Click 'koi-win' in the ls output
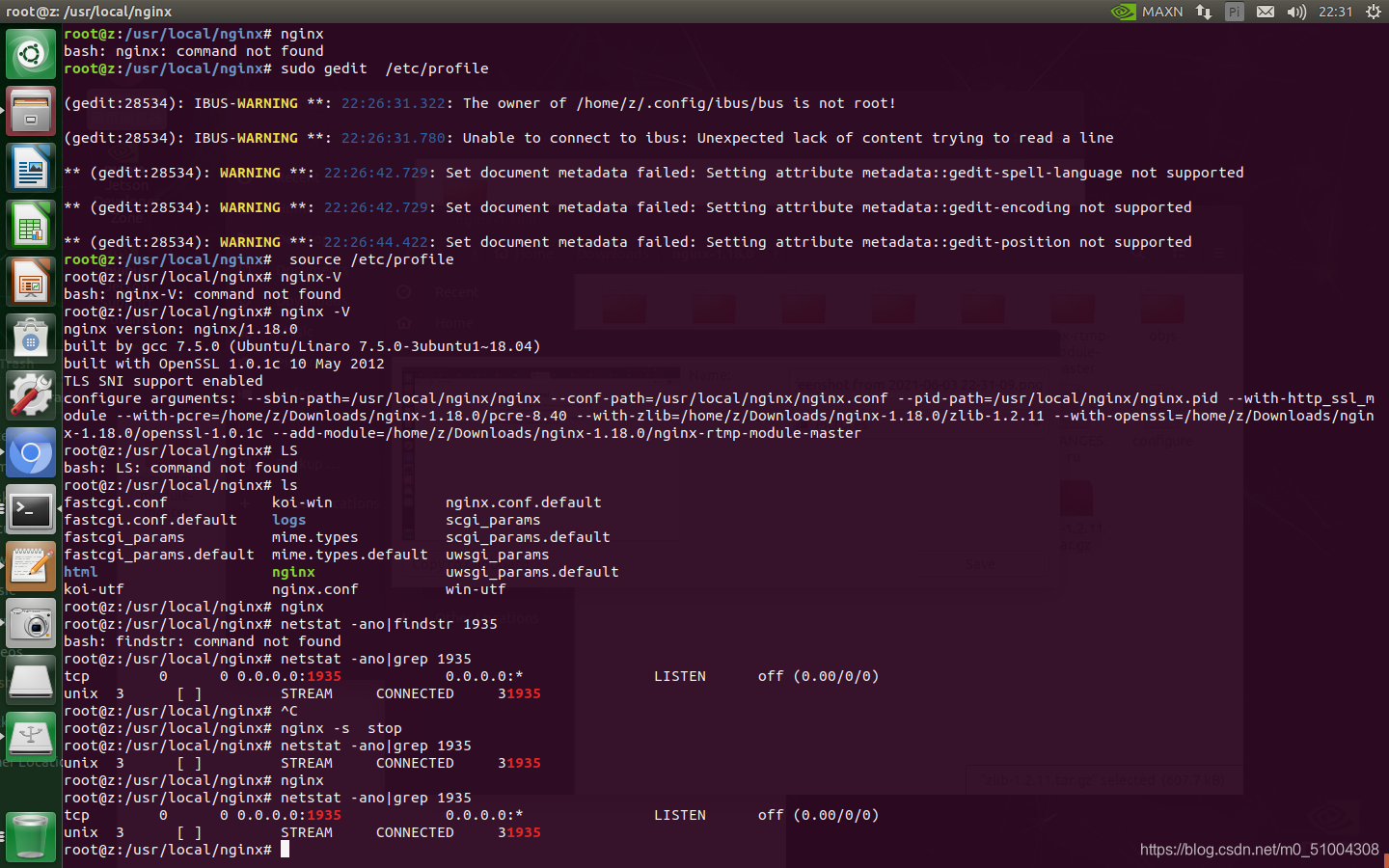Screen dimensions: 1389x868 pos(302,502)
